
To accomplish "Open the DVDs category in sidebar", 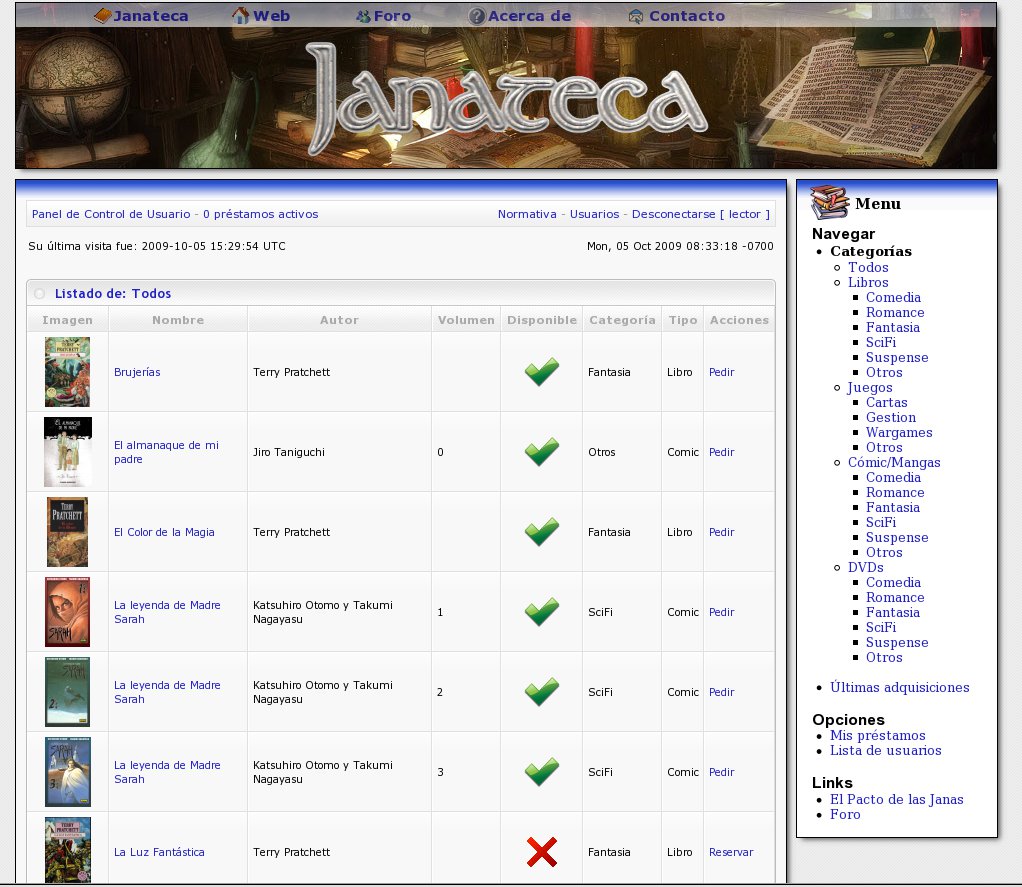I will [865, 567].
